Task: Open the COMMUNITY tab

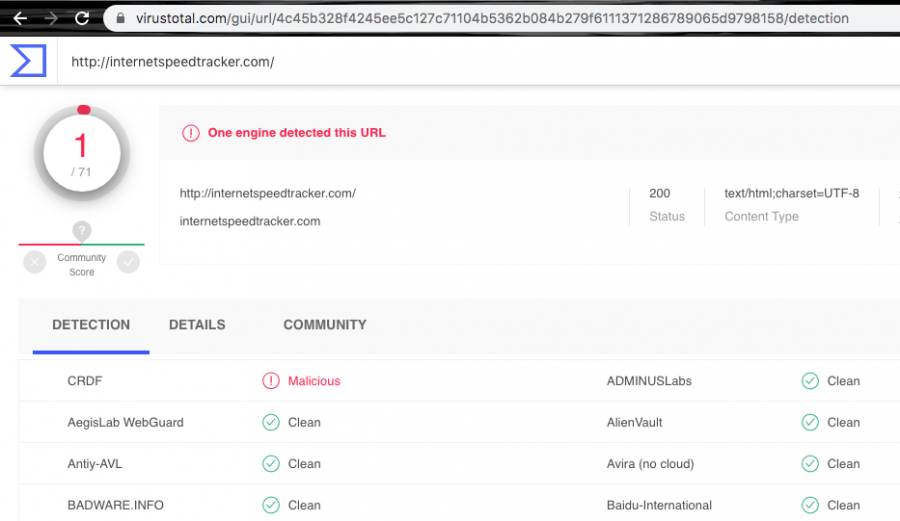Action: (x=325, y=325)
